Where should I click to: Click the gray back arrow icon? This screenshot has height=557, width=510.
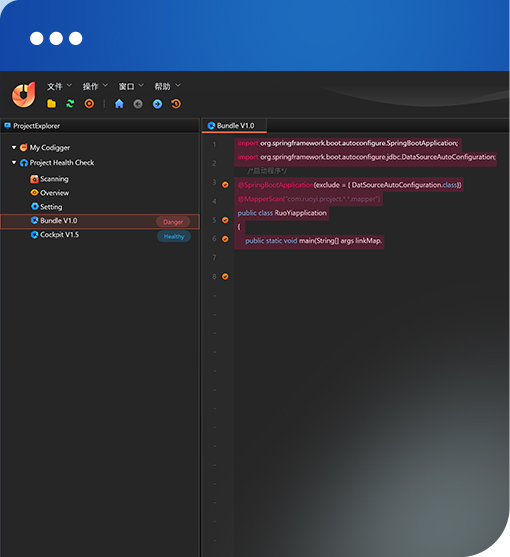tap(138, 104)
